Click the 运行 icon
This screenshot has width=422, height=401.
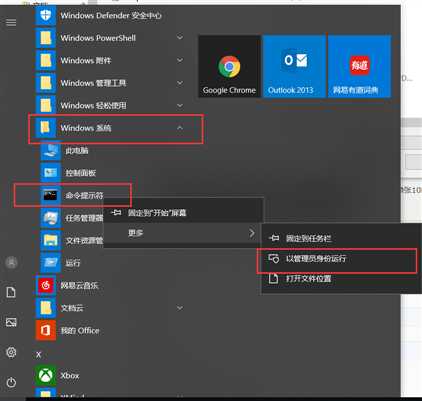point(50,263)
